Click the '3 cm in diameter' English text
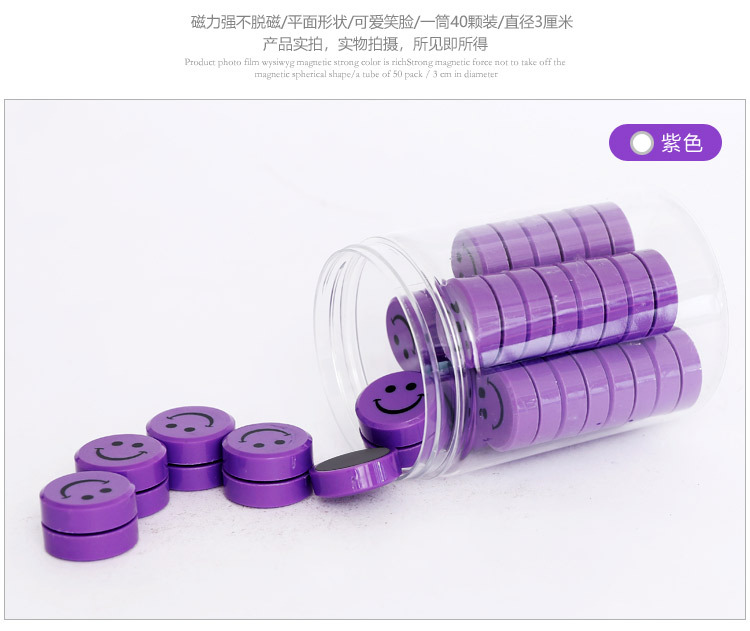 pos(465,74)
